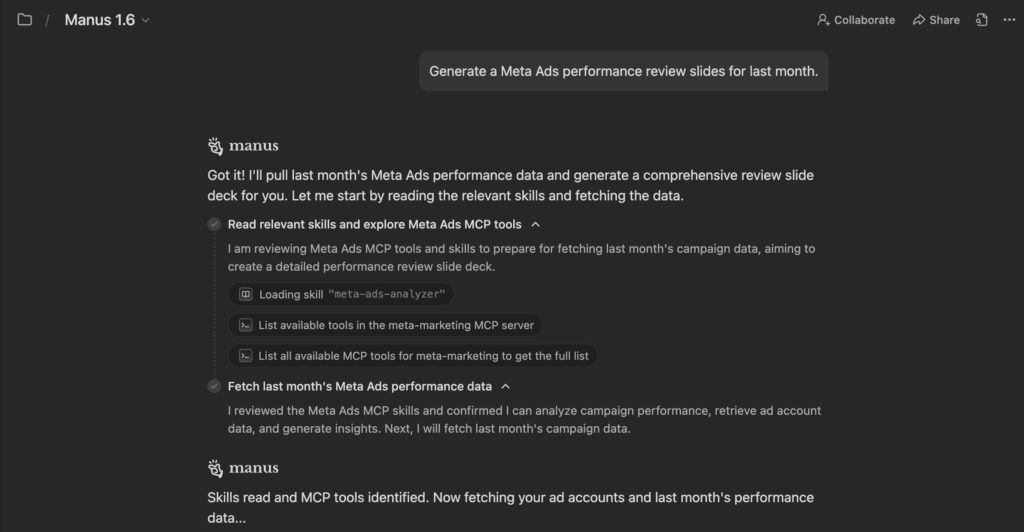Open the three-dot more options menu
Image resolution: width=1024 pixels, height=532 pixels.
(x=1009, y=20)
